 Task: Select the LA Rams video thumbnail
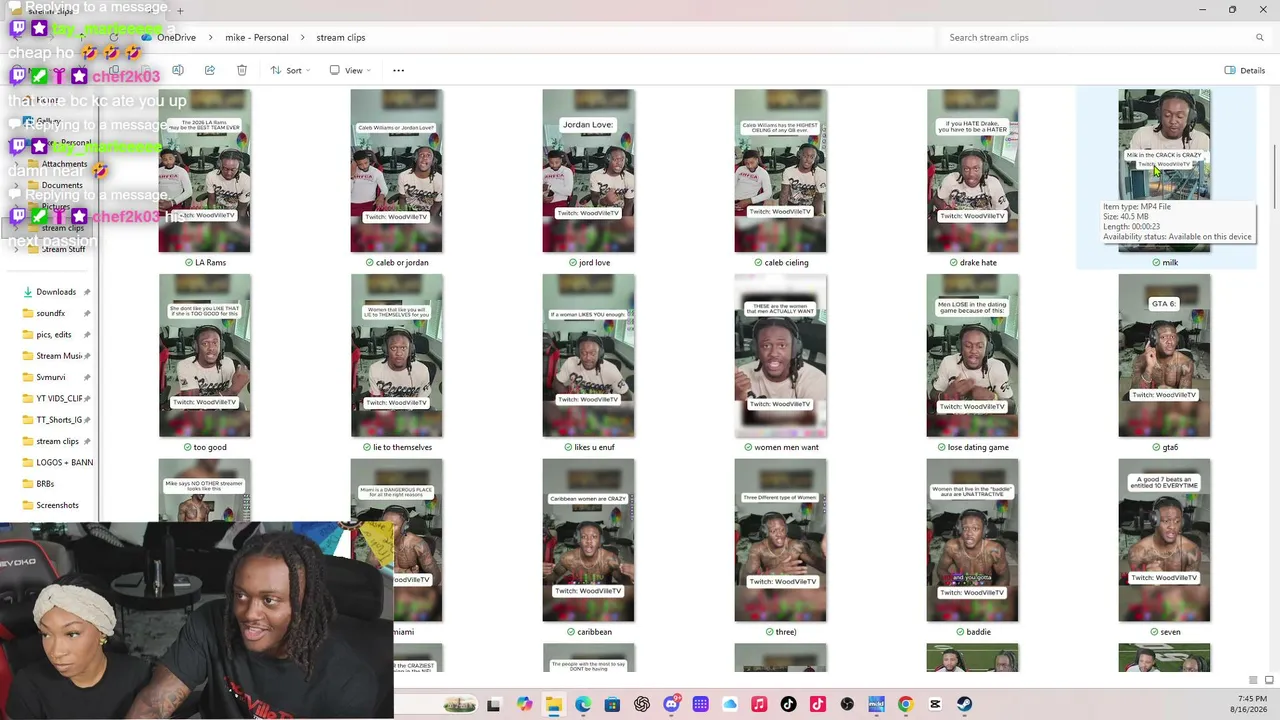click(x=205, y=171)
